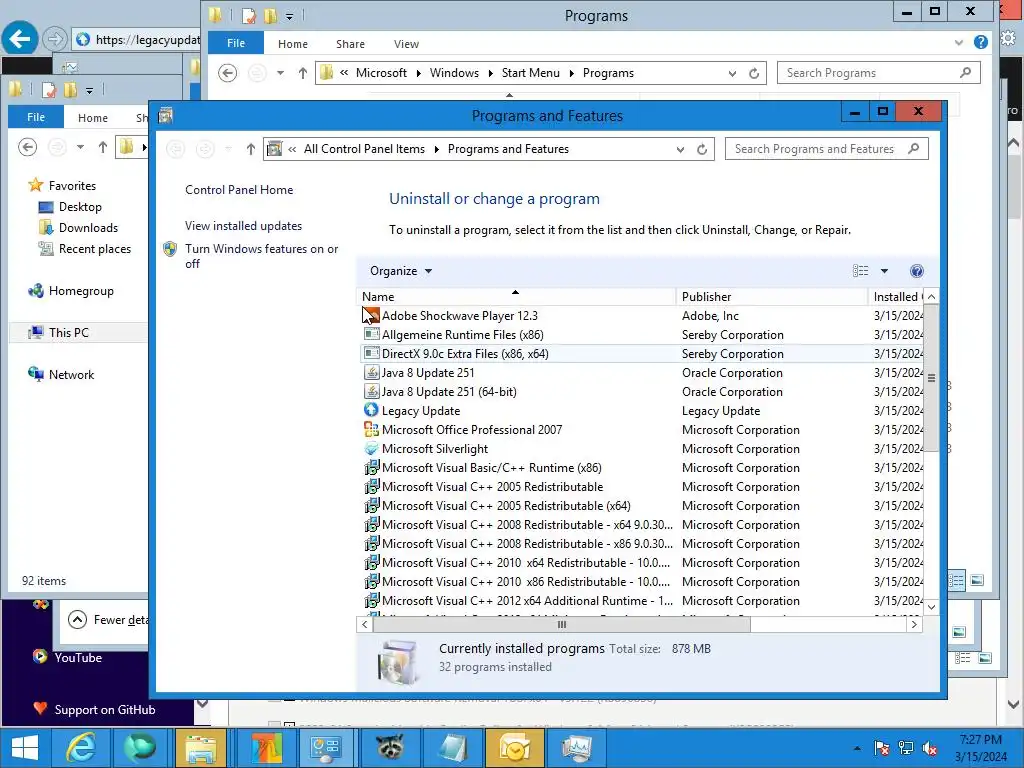
Task: Open the Organize dropdown menu
Action: (x=400, y=271)
